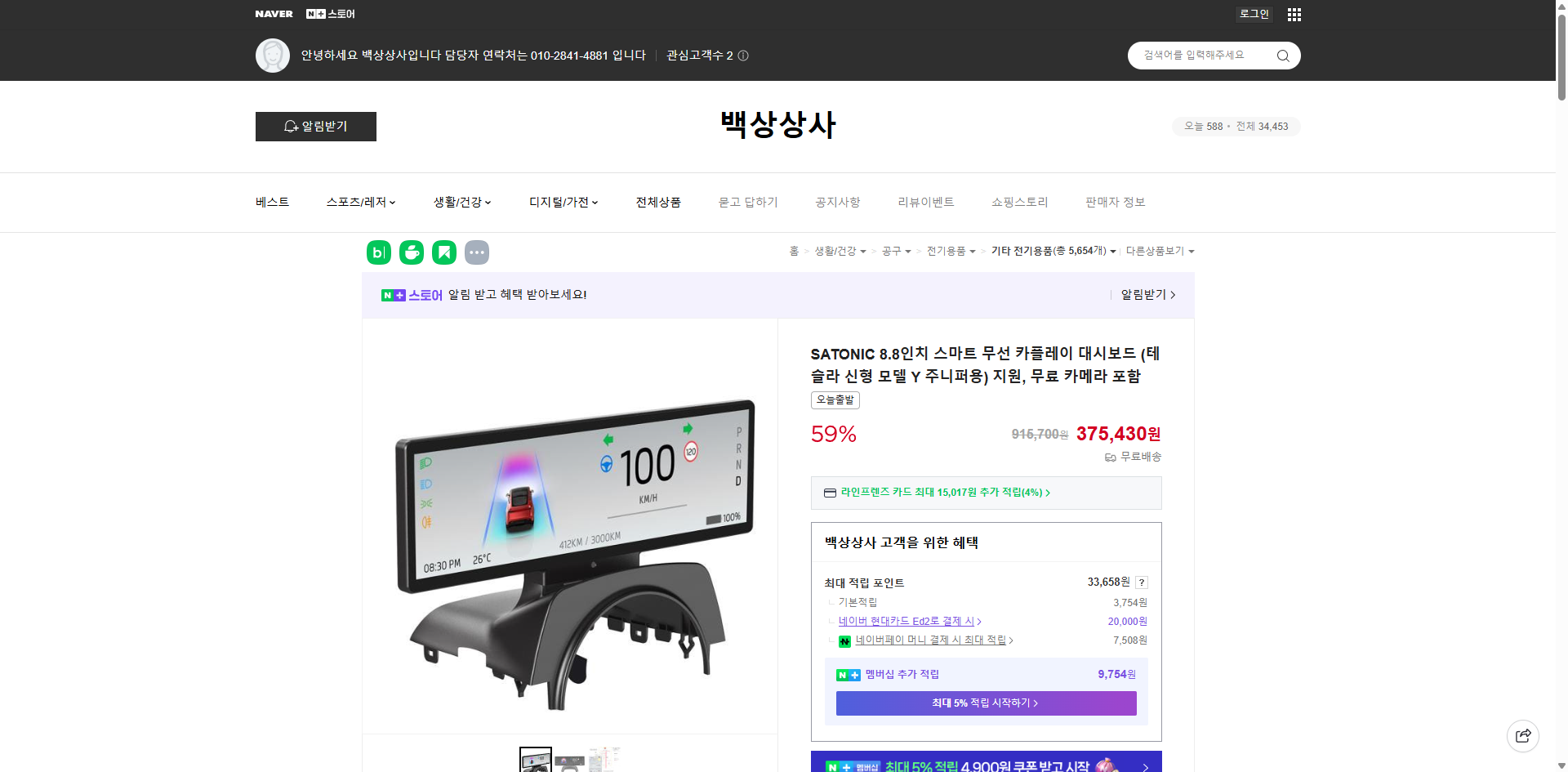The width and height of the screenshot is (1568, 772).
Task: Open the 리뷰이벤트 menu item
Action: point(924,202)
